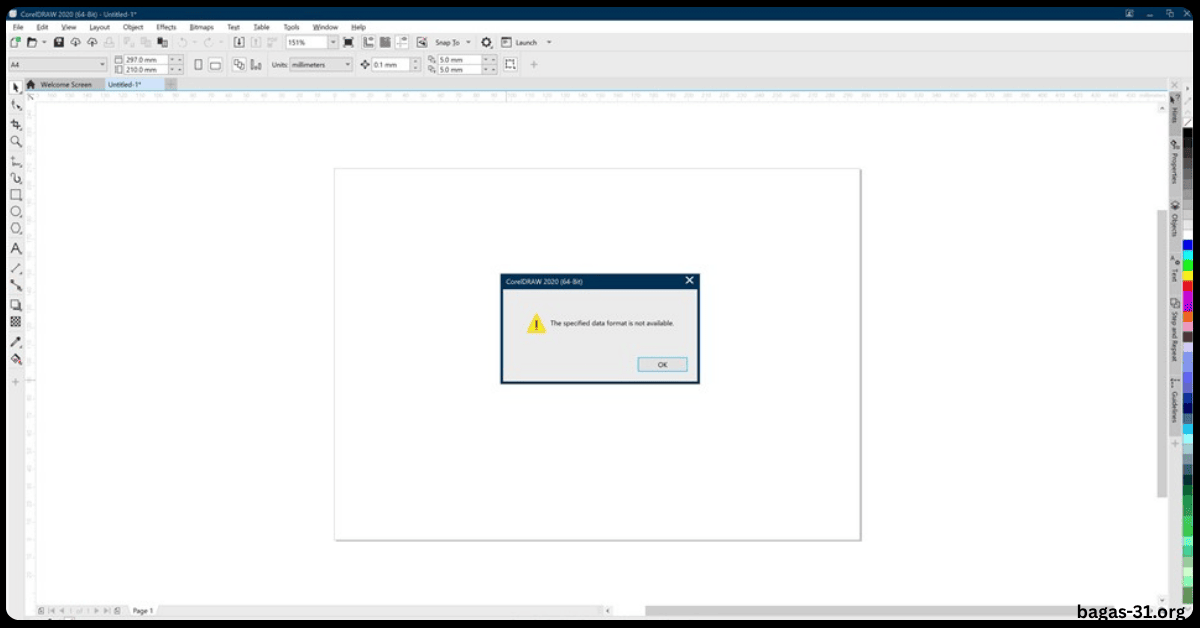Select the Pick tool
The height and width of the screenshot is (628, 1200).
(x=15, y=89)
